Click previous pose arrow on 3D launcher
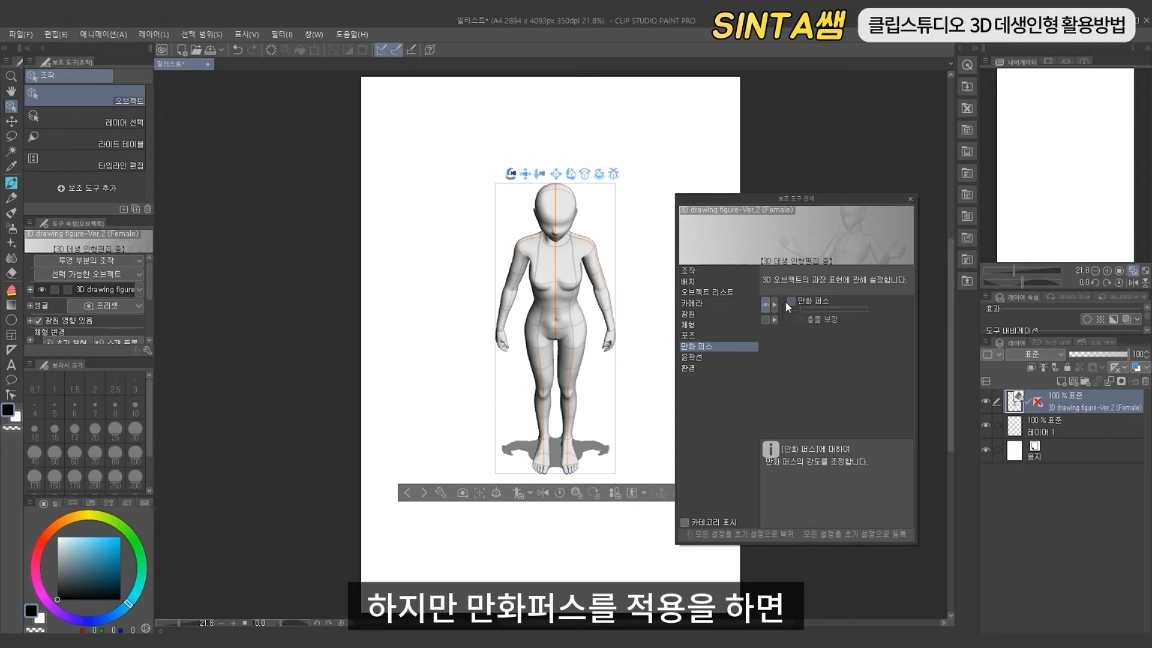This screenshot has height=648, width=1152. point(408,493)
